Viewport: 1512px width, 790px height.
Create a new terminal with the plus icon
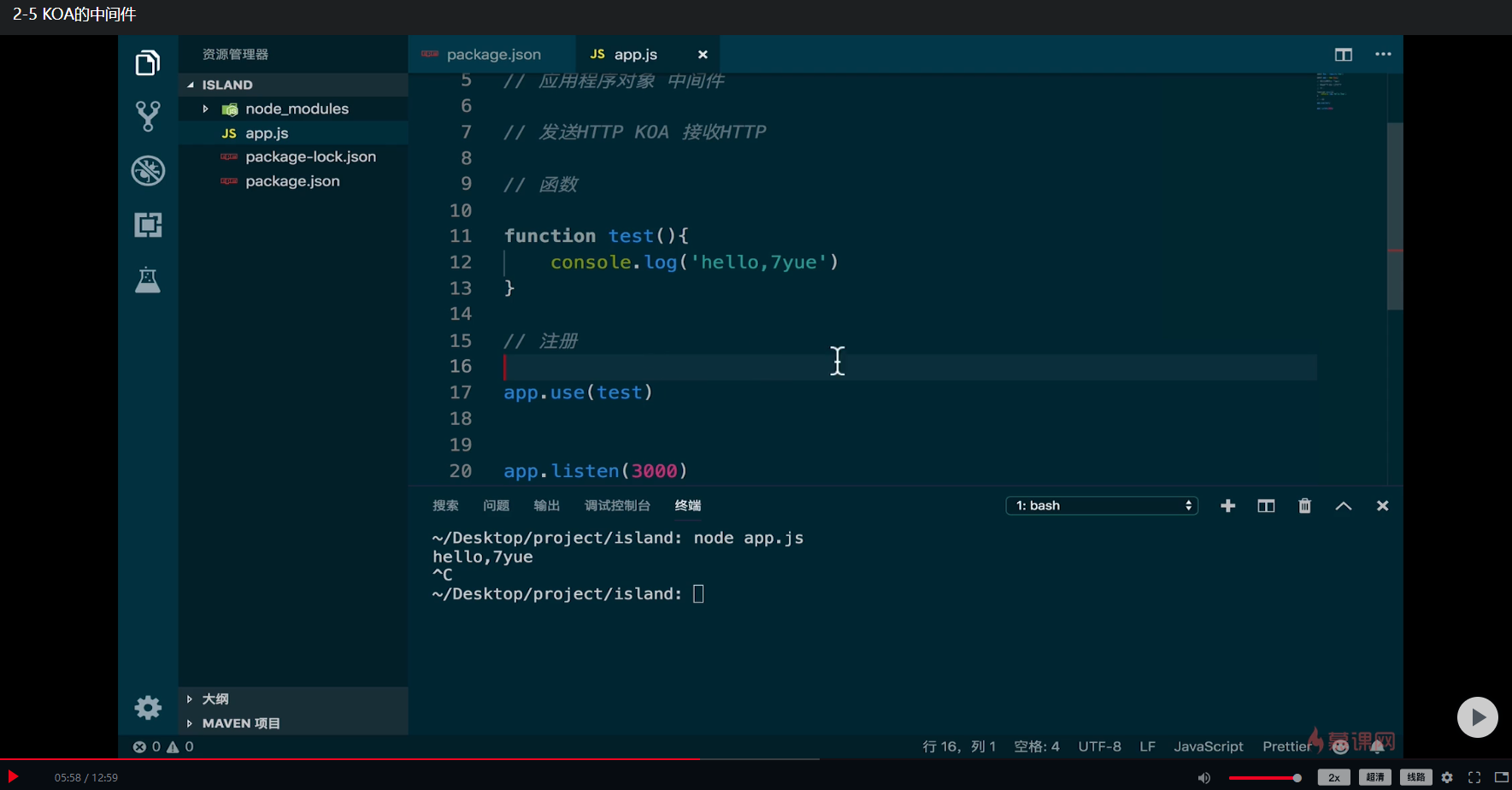[1228, 506]
